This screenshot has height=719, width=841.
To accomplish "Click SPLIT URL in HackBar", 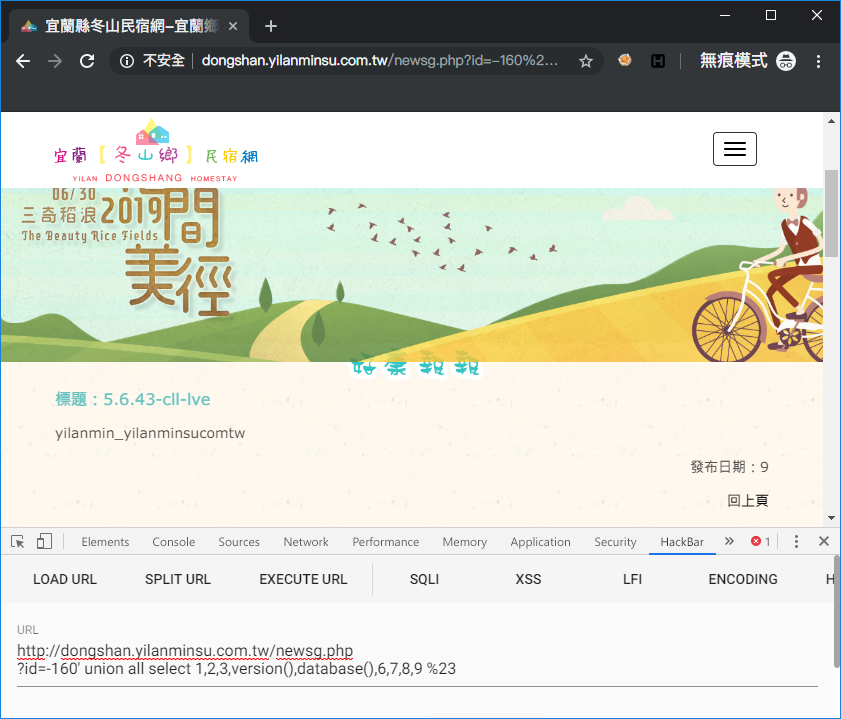I will tap(178, 579).
